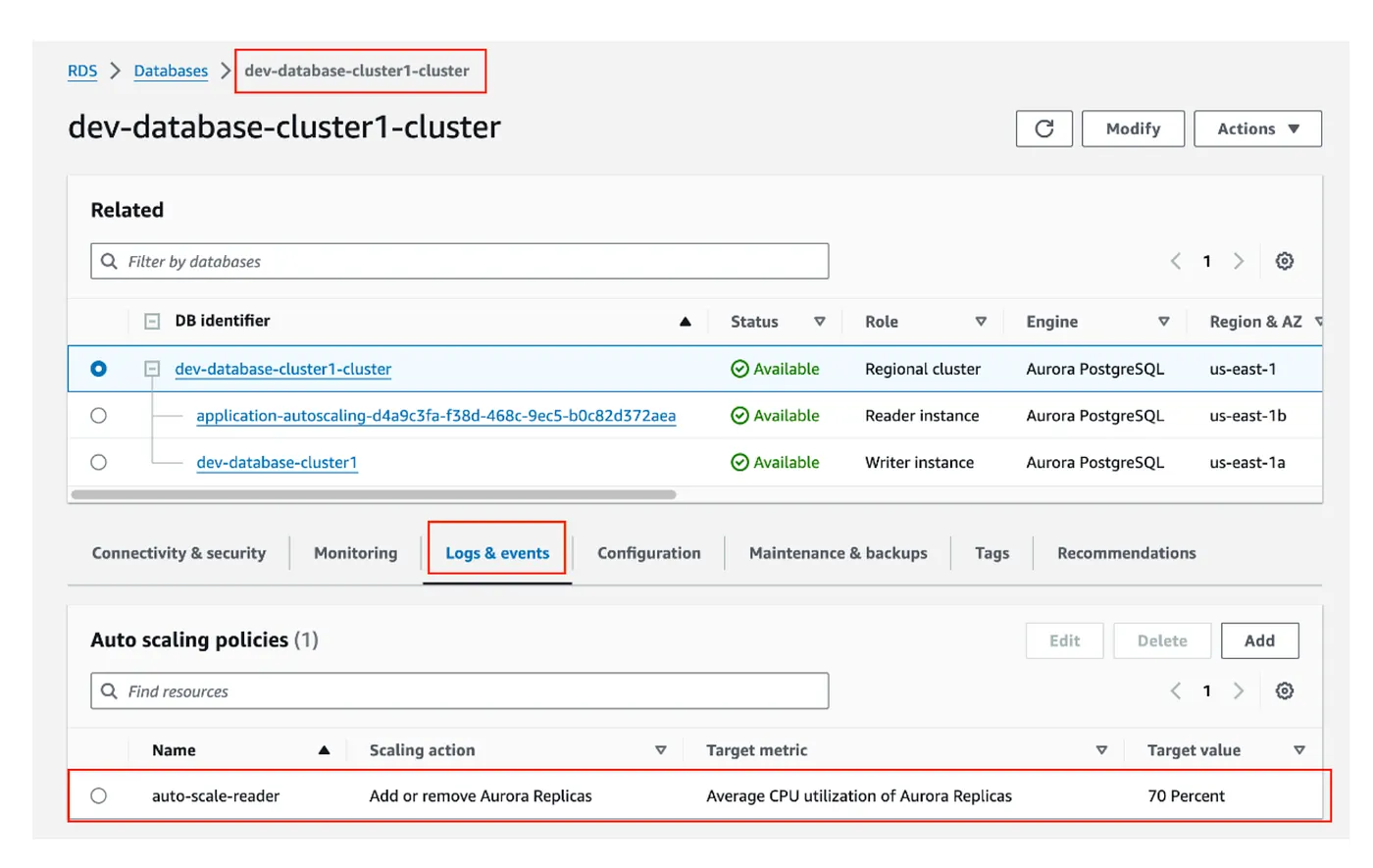This screenshot has height=868, width=1373.
Task: Click Available status icon for application-autoscaling reader
Action: pyautogui.click(x=739, y=416)
